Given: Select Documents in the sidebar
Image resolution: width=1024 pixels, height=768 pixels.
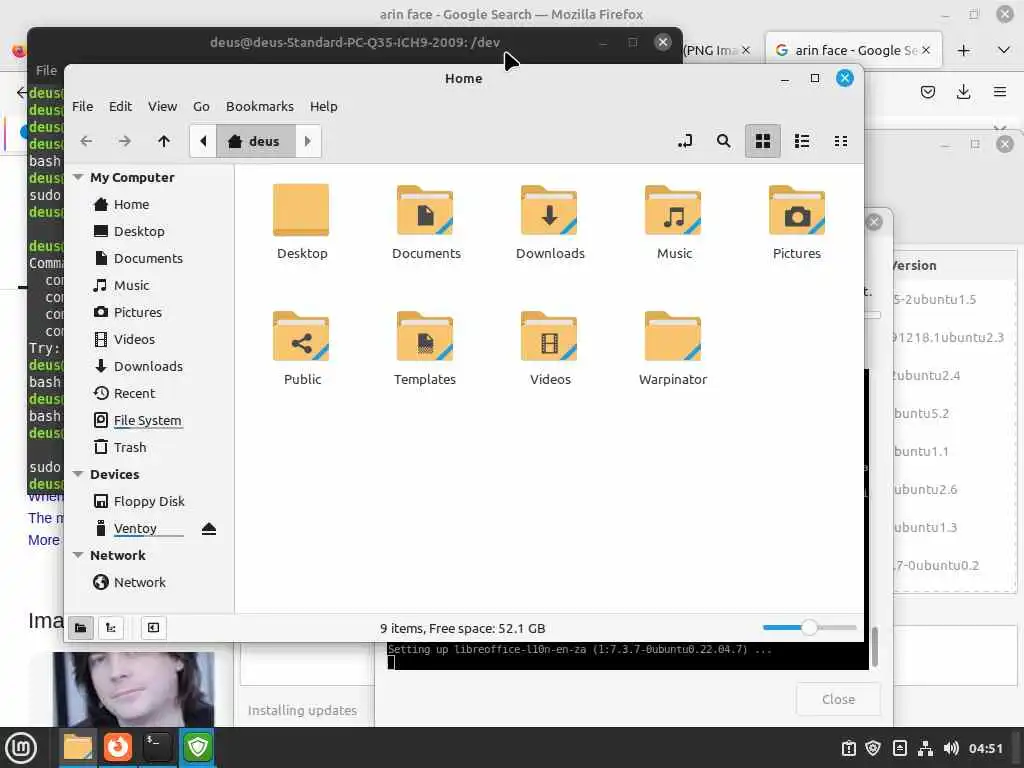Looking at the screenshot, I should (148, 259).
